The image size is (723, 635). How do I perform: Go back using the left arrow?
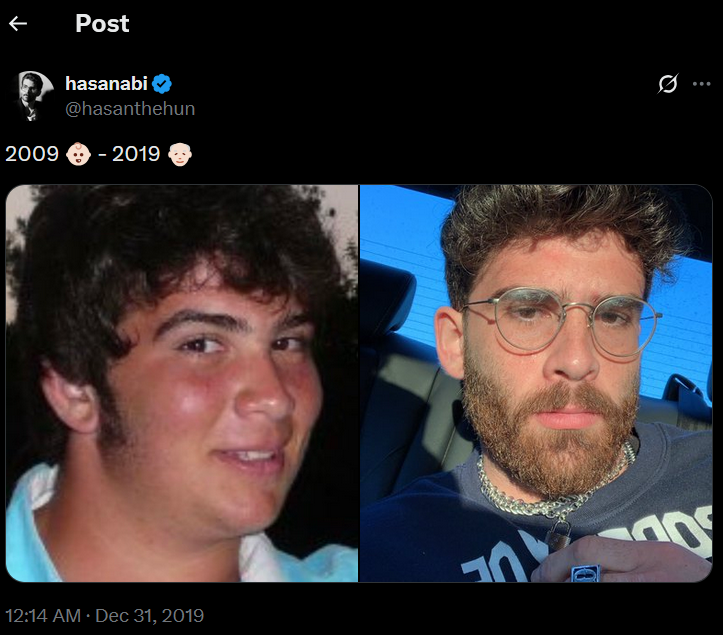[x=18, y=24]
